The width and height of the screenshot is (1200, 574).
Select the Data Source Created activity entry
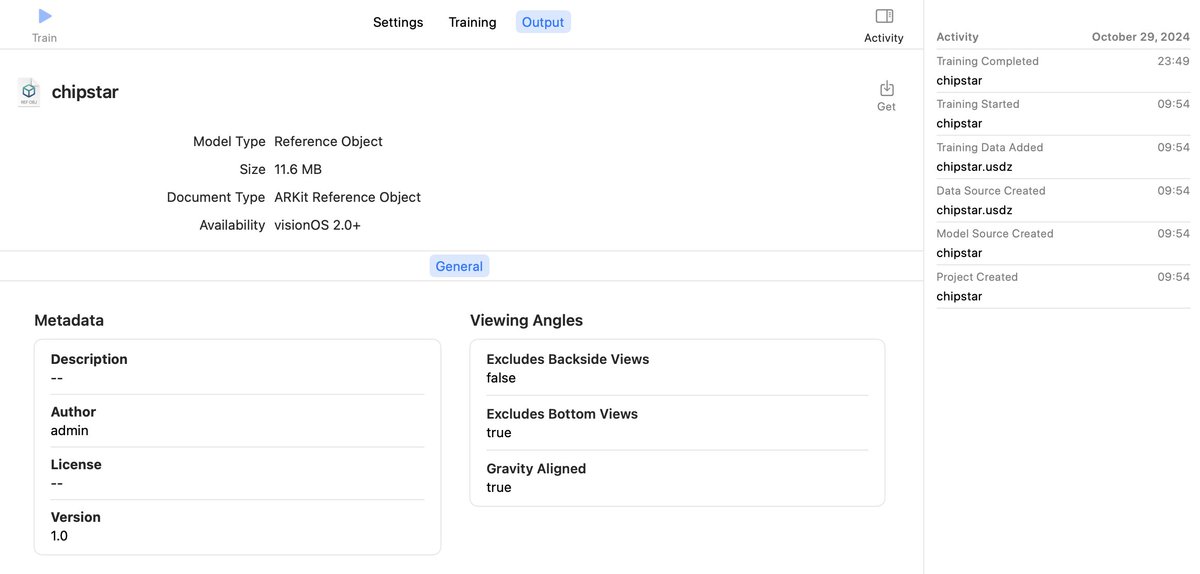[1063, 200]
